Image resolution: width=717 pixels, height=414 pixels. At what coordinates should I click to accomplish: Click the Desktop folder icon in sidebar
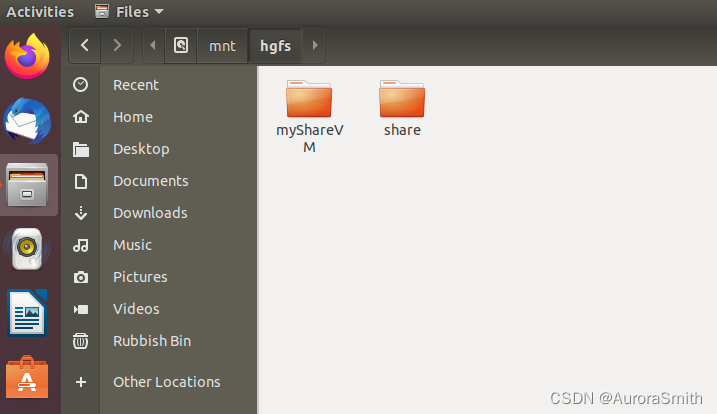[80, 149]
